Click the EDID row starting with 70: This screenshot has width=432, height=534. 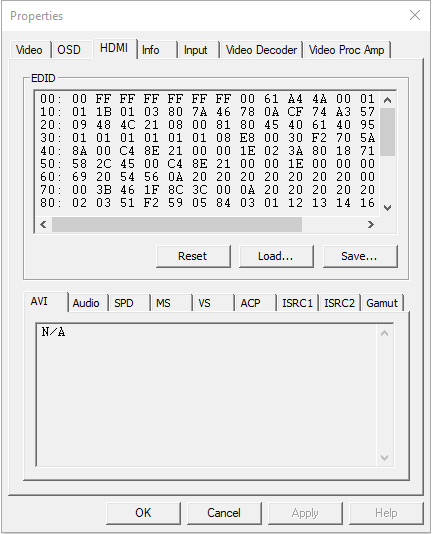(x=207, y=190)
